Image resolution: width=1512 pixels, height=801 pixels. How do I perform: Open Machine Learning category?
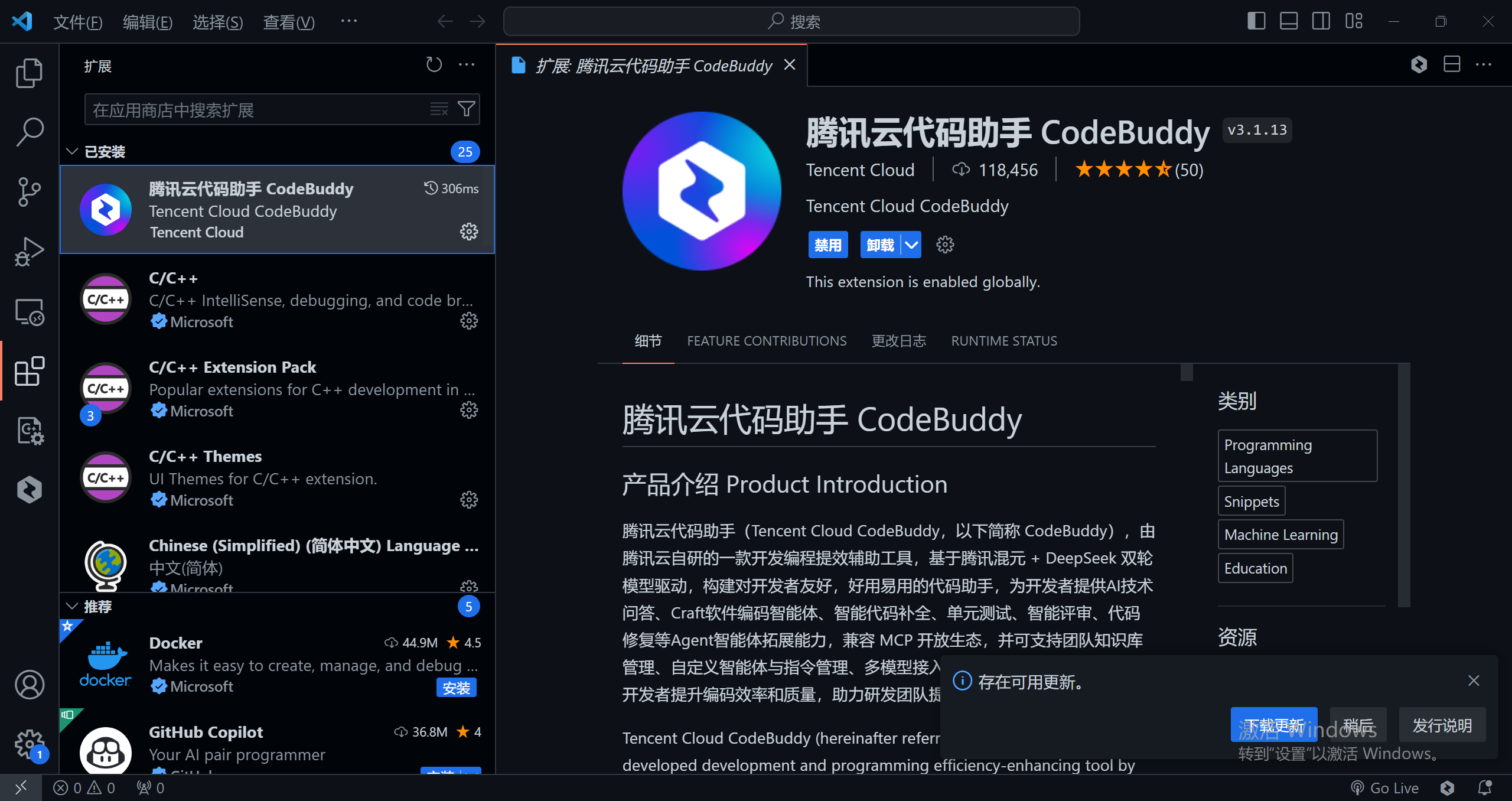click(1280, 535)
